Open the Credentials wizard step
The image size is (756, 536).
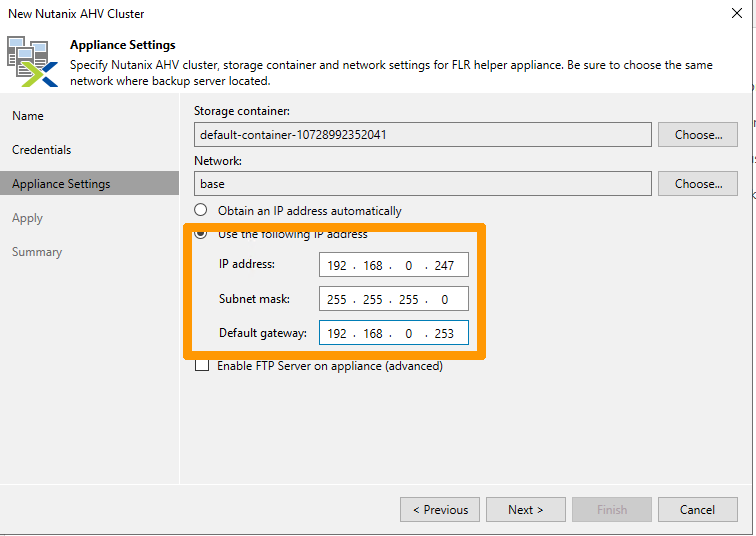pos(41,150)
